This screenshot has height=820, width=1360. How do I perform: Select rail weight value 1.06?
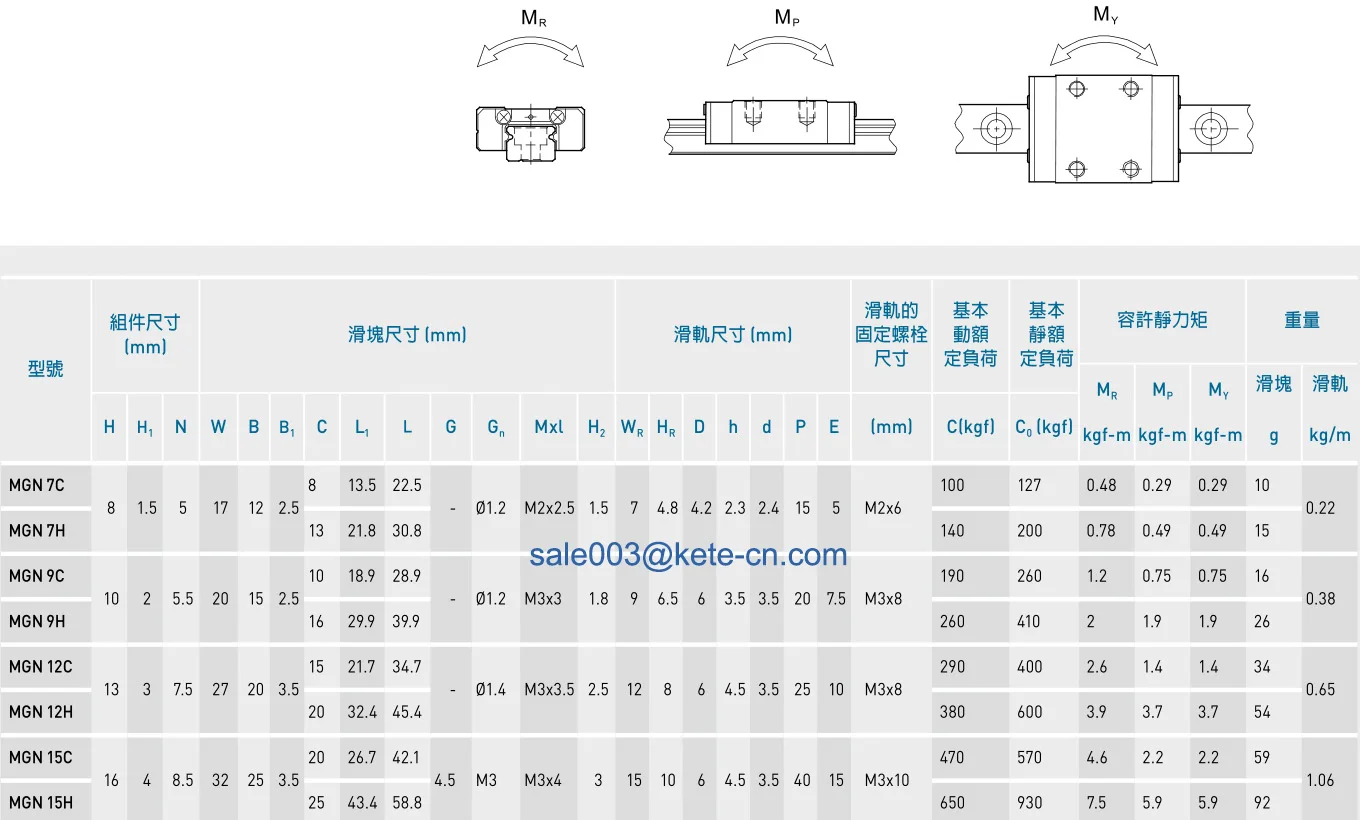tap(1321, 780)
